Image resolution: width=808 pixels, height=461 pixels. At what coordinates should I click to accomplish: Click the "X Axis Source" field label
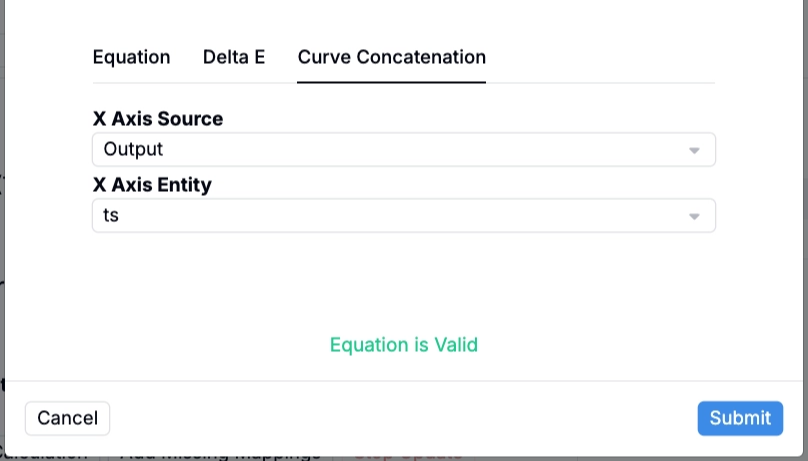tap(158, 119)
